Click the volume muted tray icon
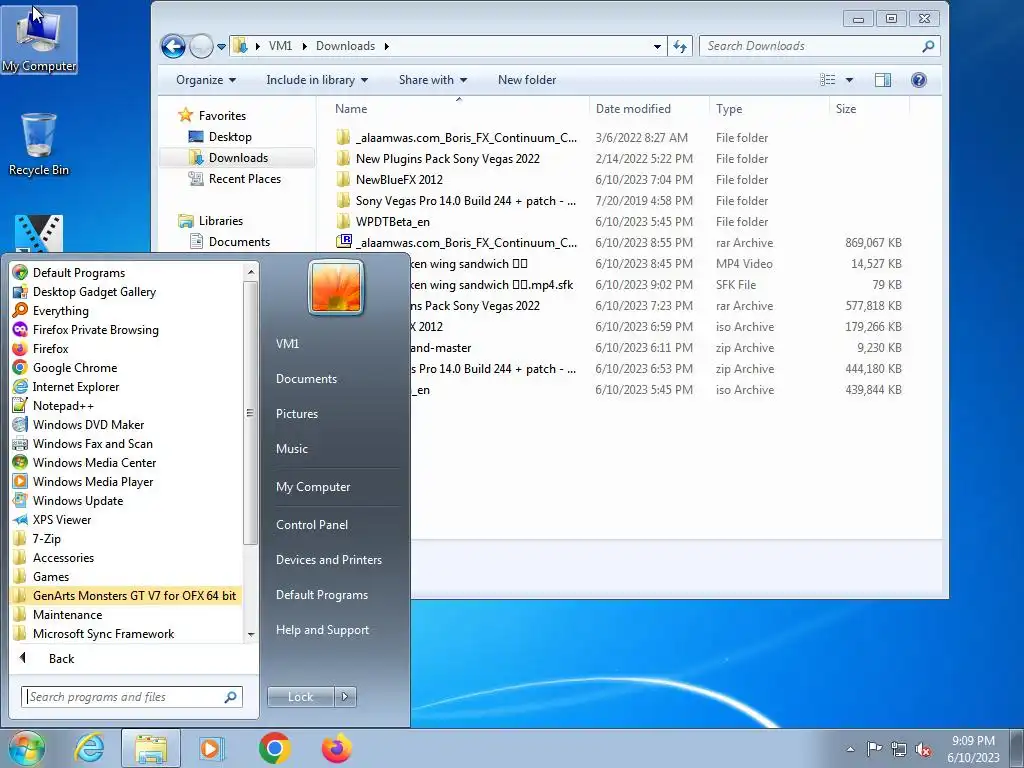1024x768 pixels. (923, 750)
